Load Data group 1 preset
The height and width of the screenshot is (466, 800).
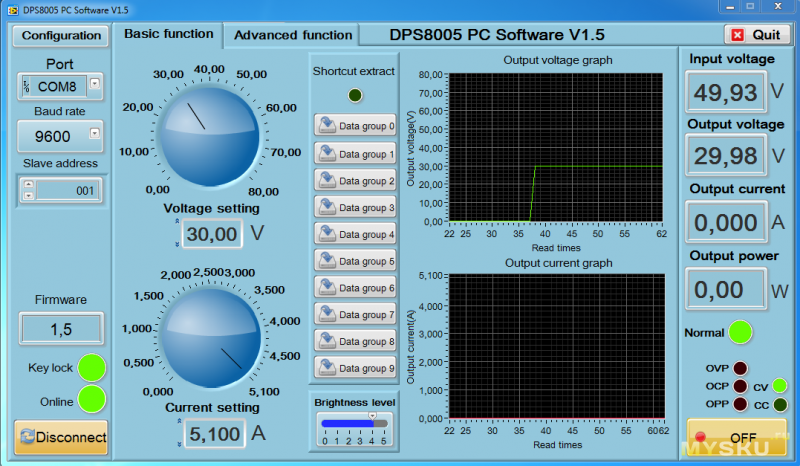click(355, 154)
